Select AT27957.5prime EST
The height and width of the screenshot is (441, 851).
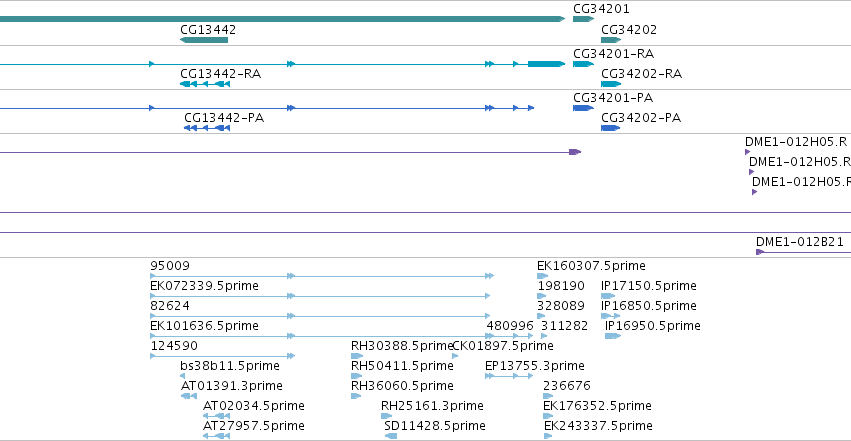coord(217,436)
